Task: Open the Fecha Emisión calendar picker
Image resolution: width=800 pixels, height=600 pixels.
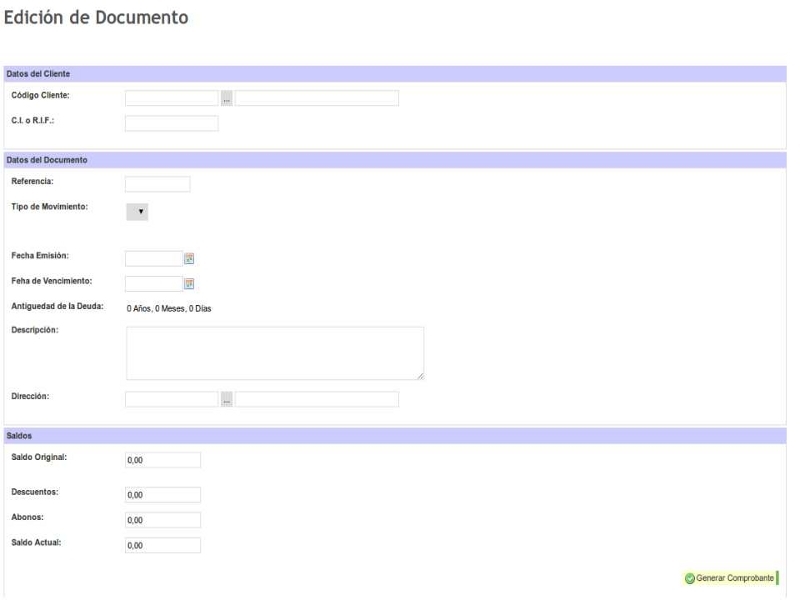Action: coord(188,258)
